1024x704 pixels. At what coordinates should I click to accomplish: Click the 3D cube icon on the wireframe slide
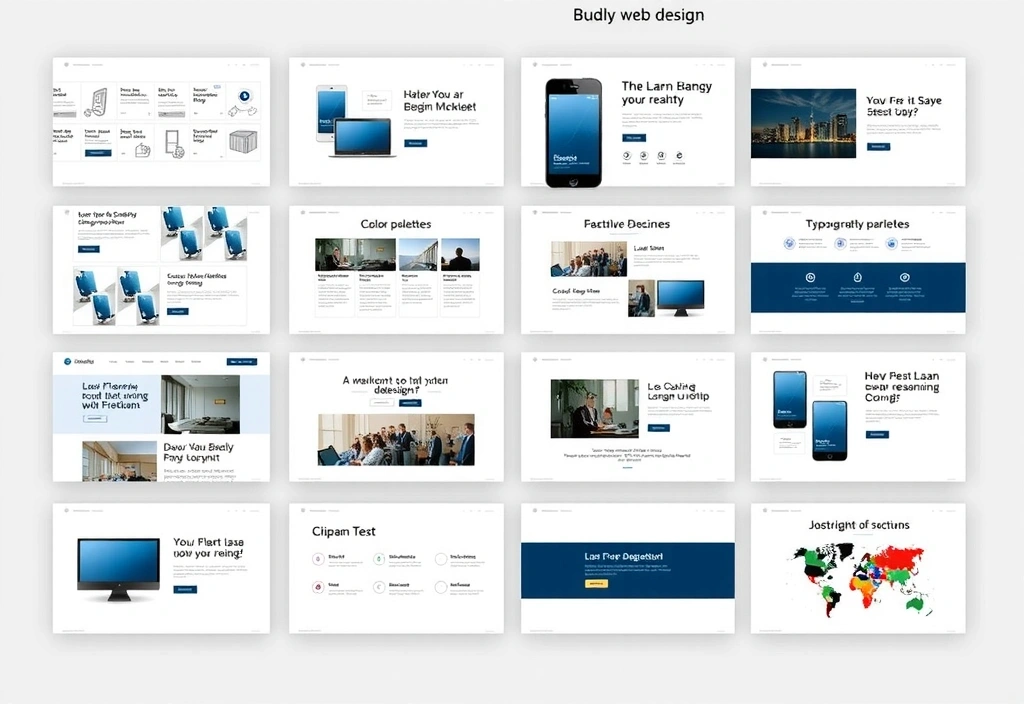point(243,142)
